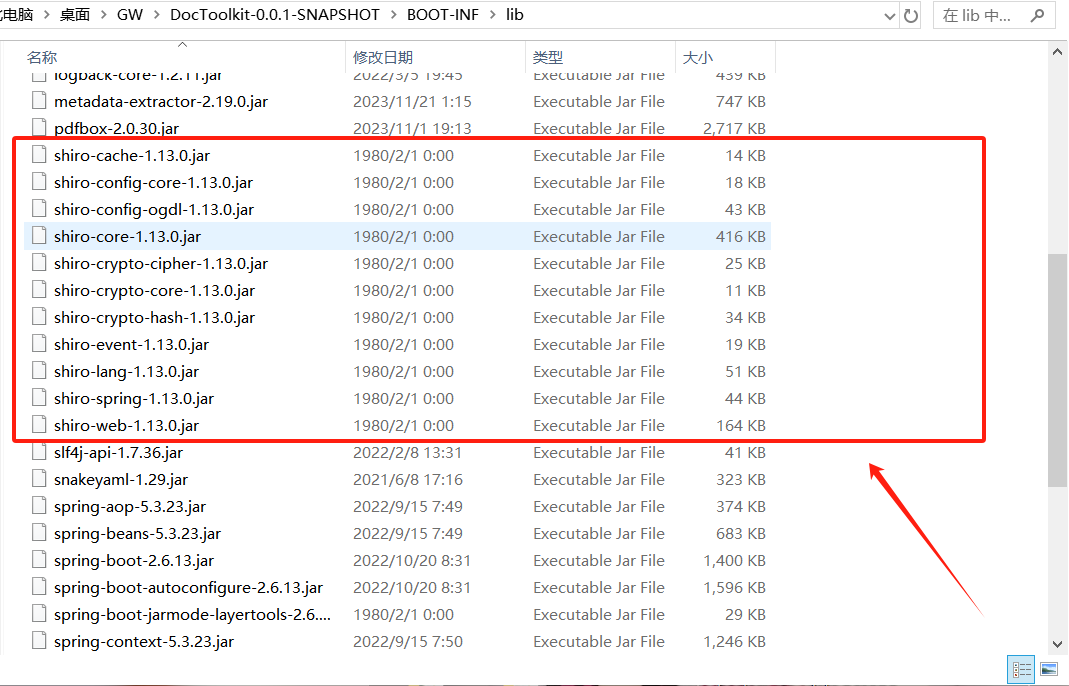
Task: Expand the chevron after BOOT-INF in path
Action: 493,15
